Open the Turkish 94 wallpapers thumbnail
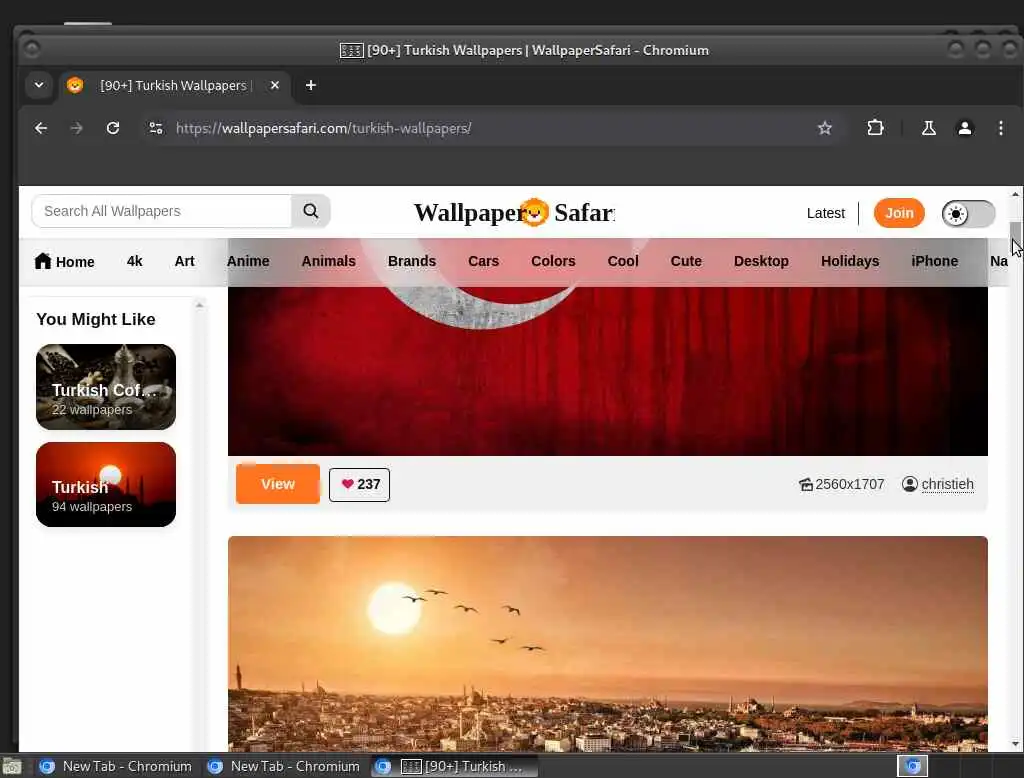 point(106,484)
